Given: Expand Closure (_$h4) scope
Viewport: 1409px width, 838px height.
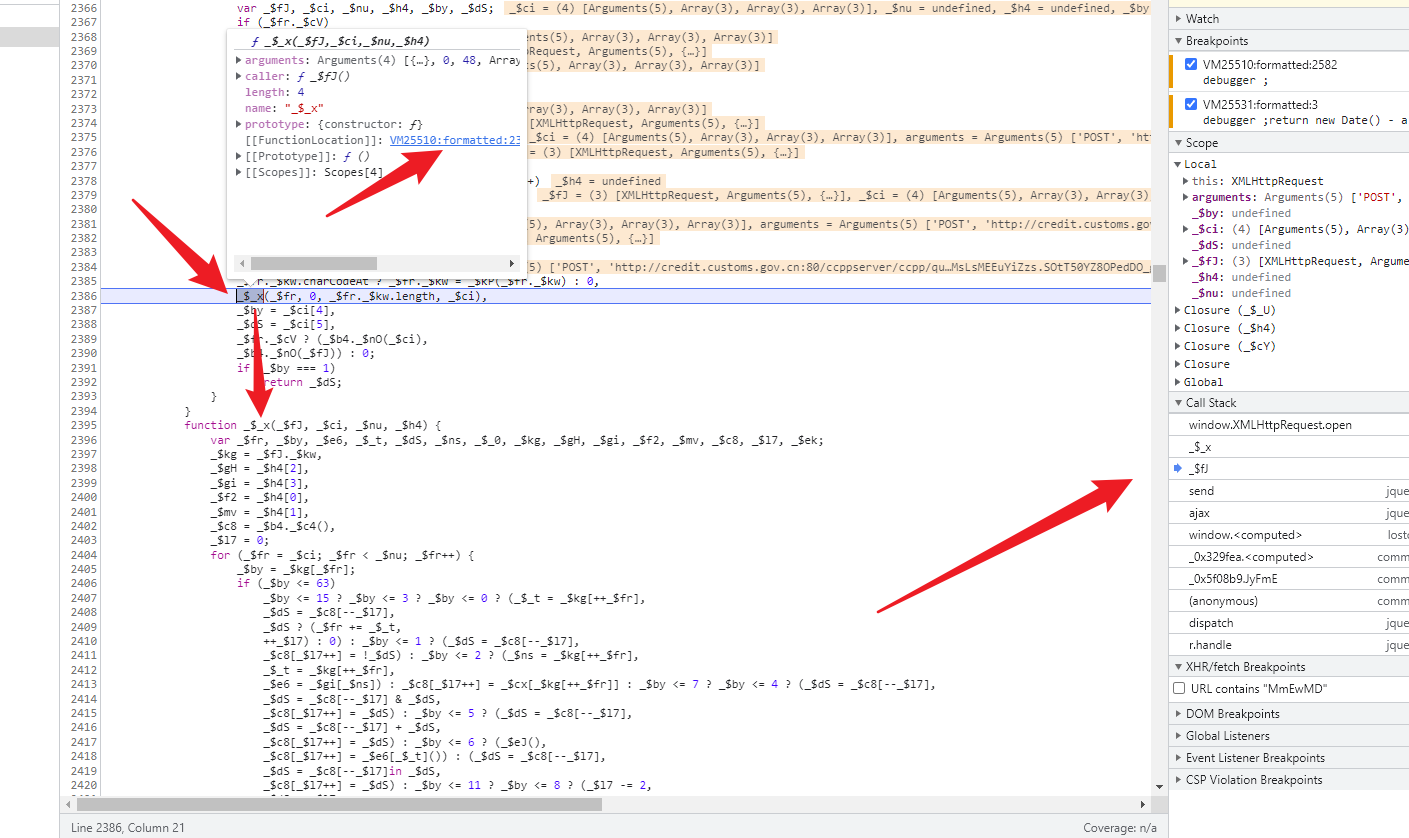Looking at the screenshot, I should tap(1177, 328).
